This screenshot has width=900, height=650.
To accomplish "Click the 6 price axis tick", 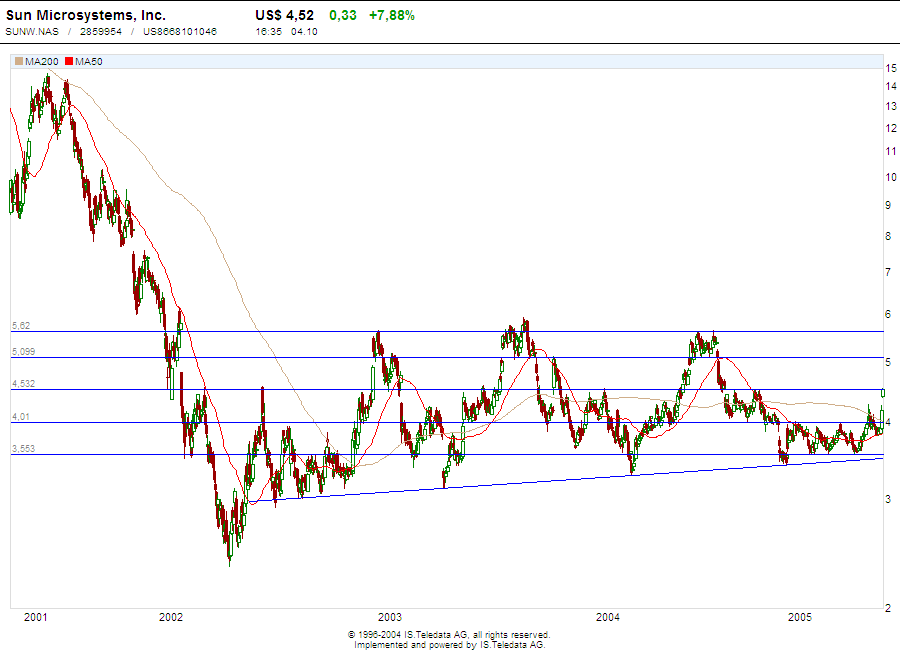I will point(888,314).
